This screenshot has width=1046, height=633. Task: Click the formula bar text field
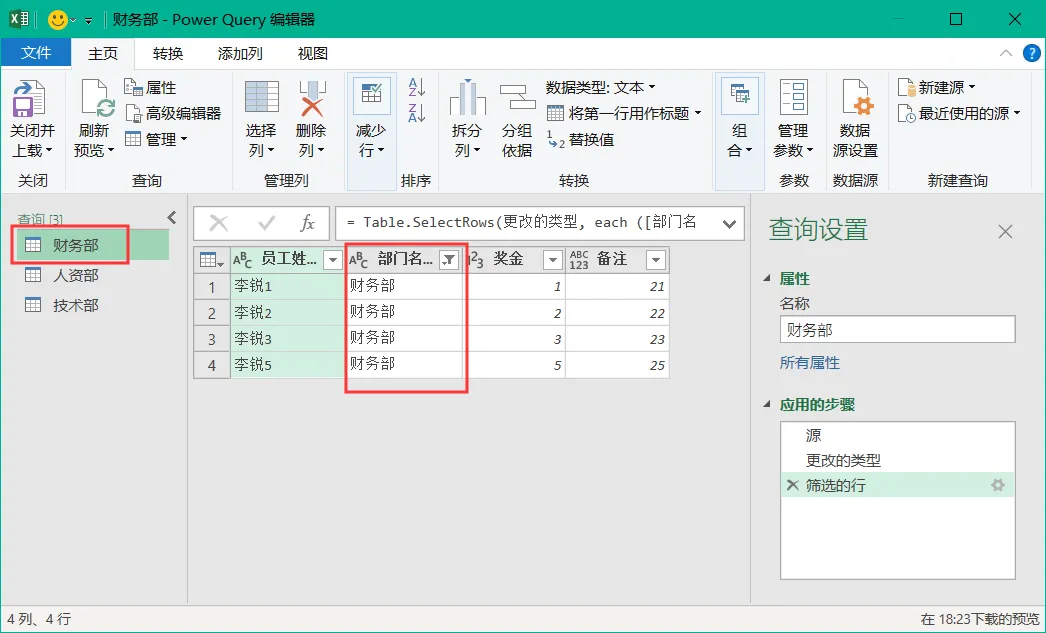point(527,223)
